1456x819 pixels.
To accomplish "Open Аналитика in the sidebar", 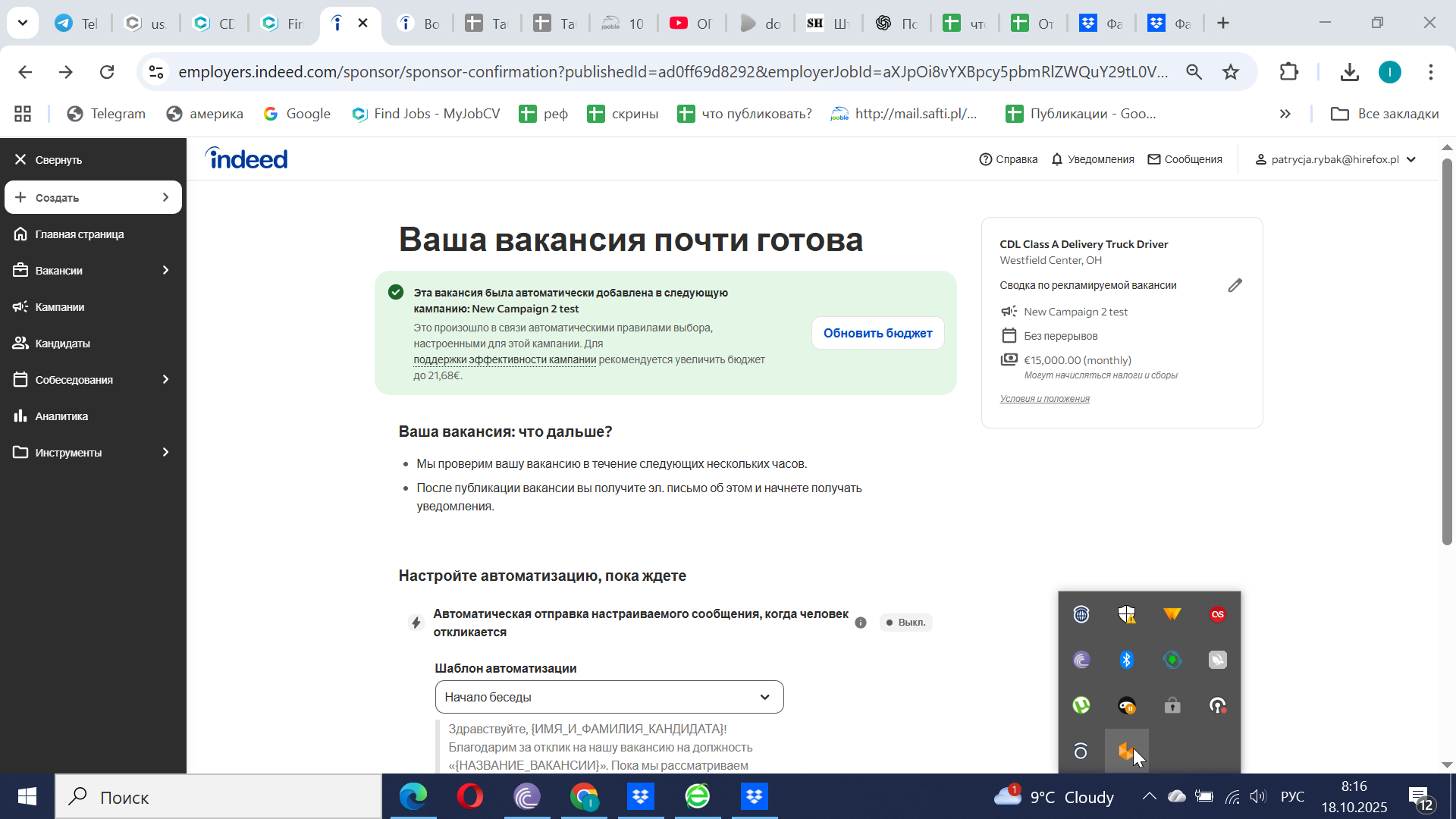I will coord(61,416).
